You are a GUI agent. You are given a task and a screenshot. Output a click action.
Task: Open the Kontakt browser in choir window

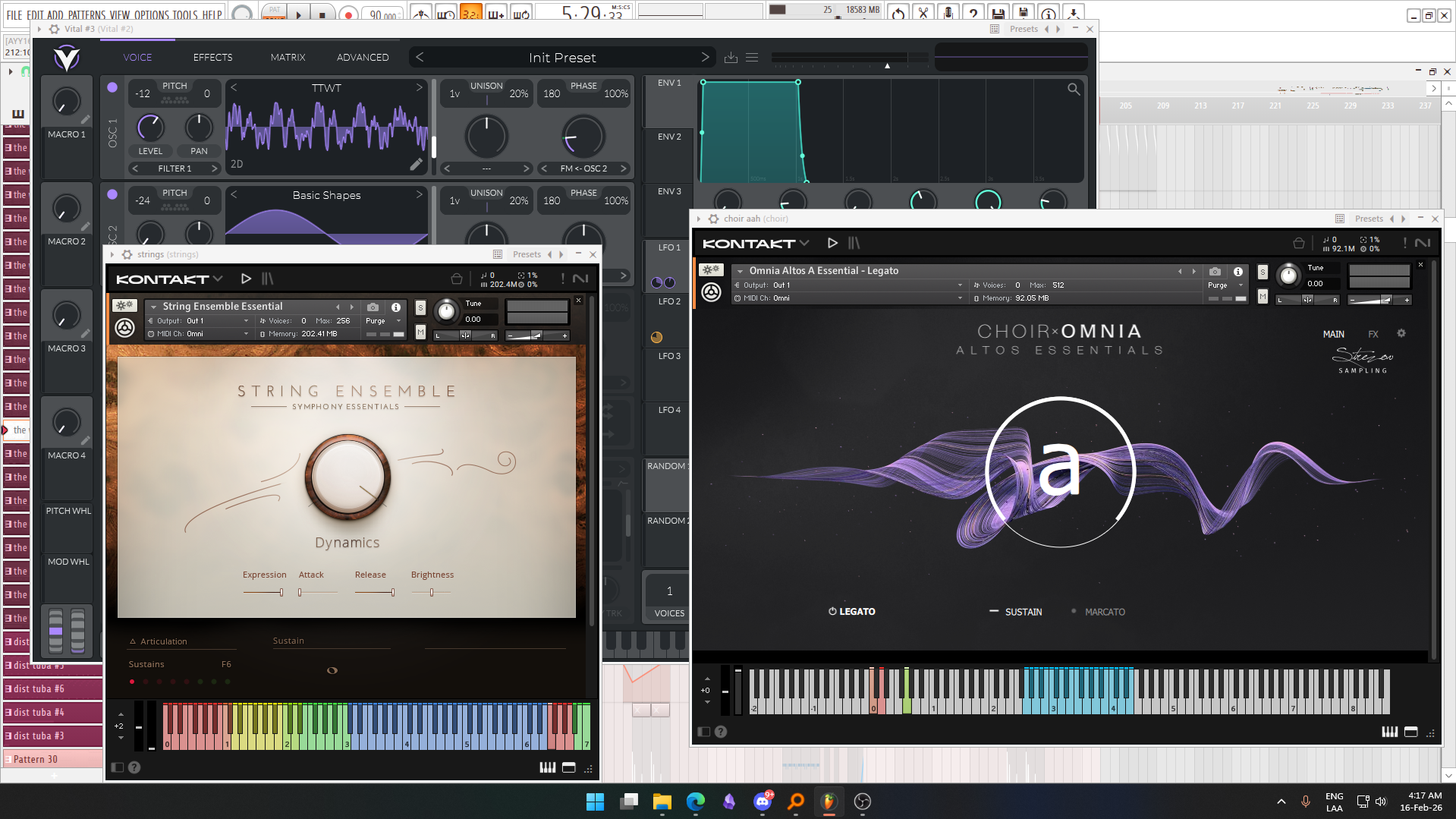tap(854, 243)
